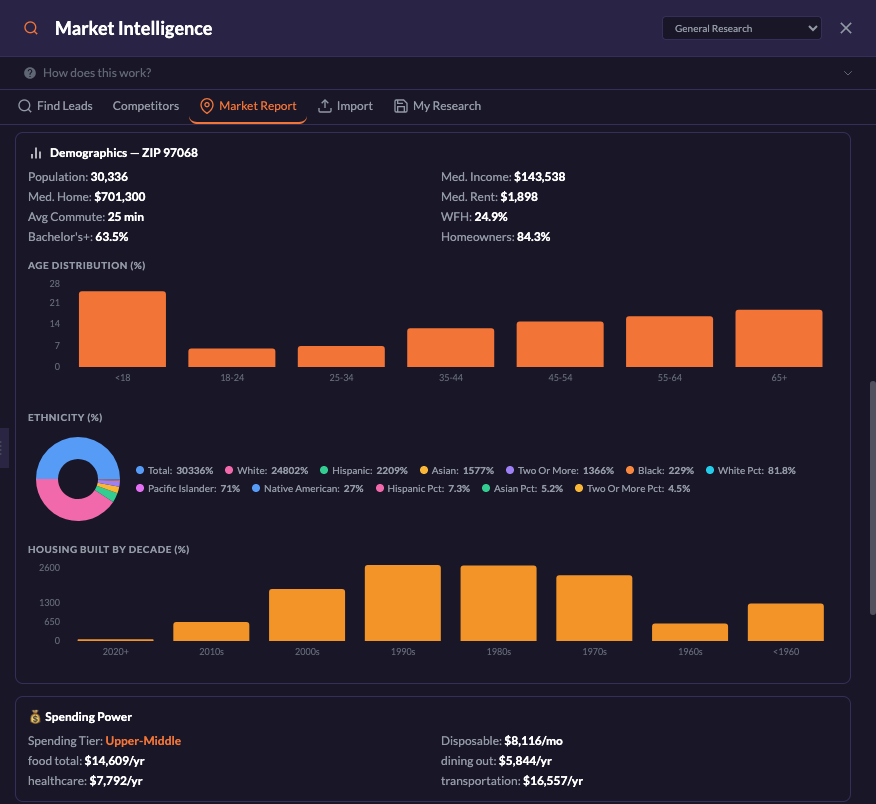The width and height of the screenshot is (876, 804).
Task: Click the White legend pink dot
Action: pos(228,470)
